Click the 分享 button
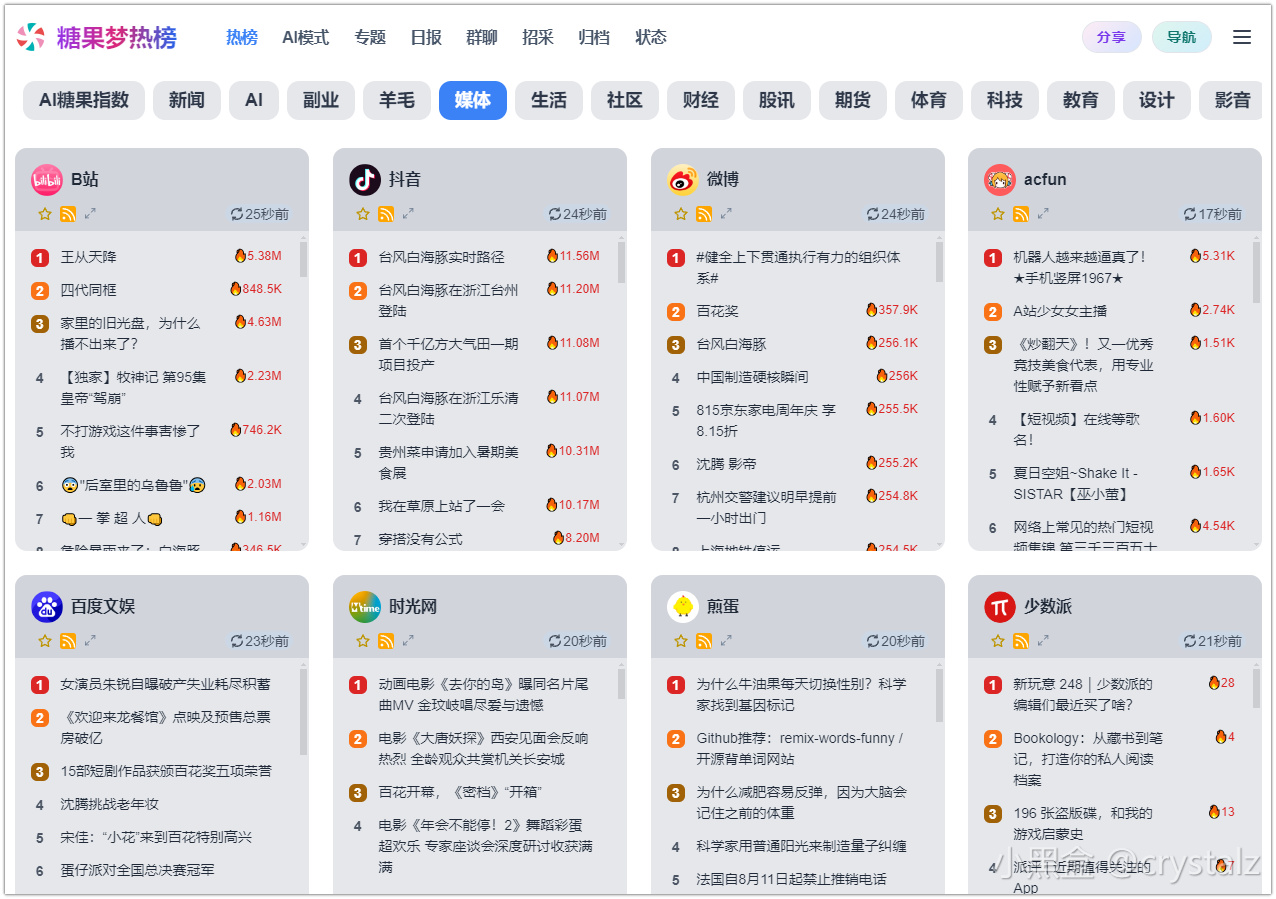 pos(1112,37)
